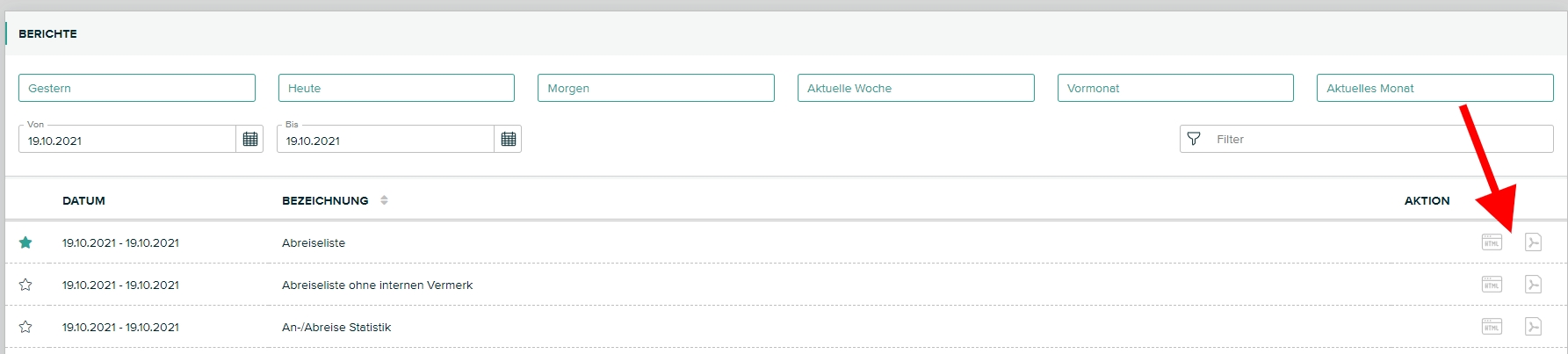Select the Morgen date range
This screenshot has height=354, width=1568.
click(656, 88)
